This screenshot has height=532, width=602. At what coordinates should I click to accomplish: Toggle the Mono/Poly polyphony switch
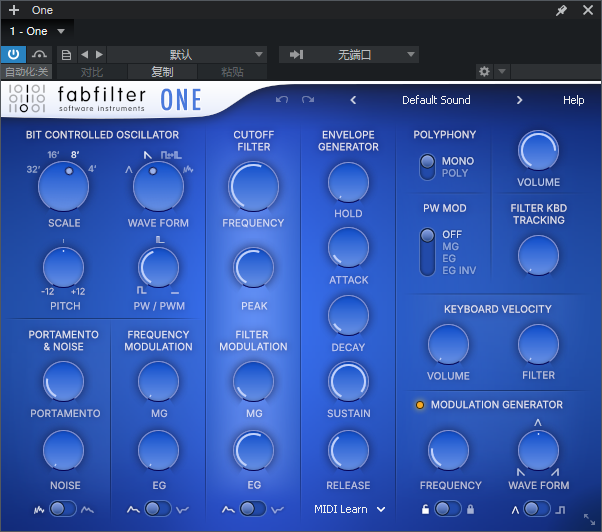point(427,167)
